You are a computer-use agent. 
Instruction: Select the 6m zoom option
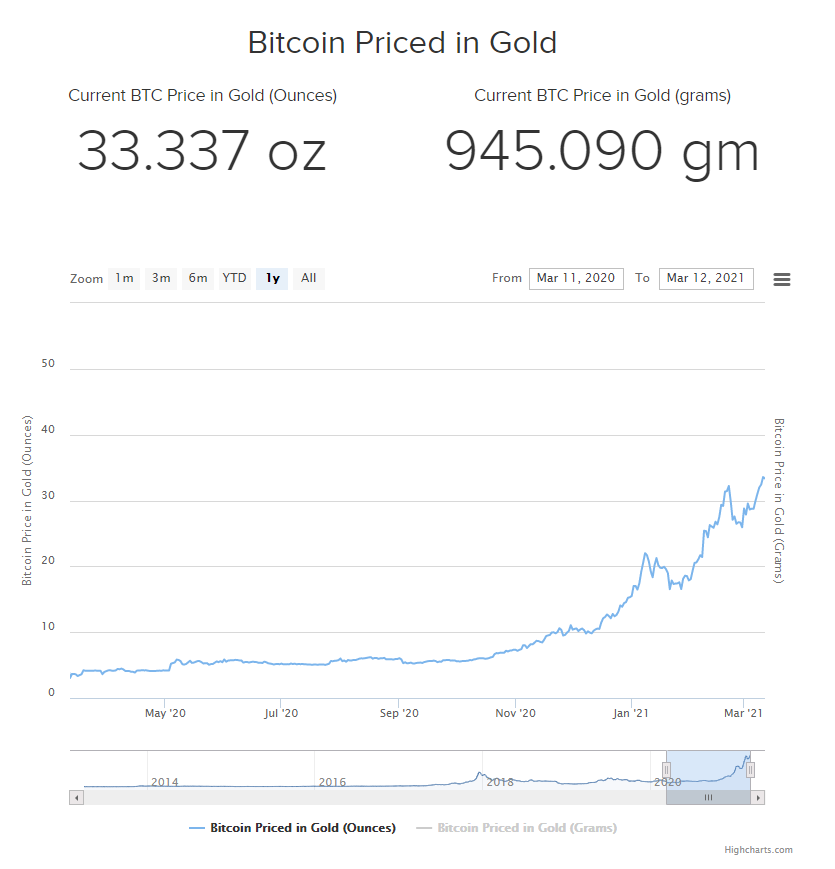(198, 278)
